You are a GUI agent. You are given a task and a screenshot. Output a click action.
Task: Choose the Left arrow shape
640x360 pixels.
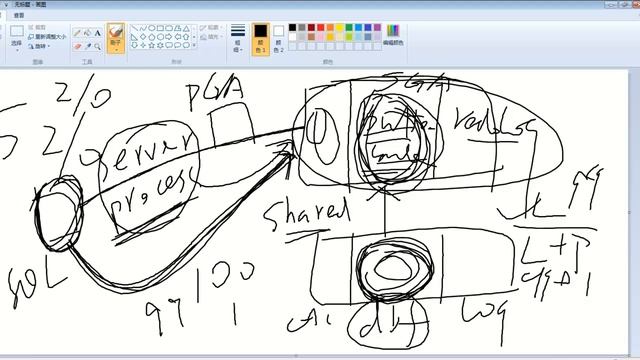[178, 37]
